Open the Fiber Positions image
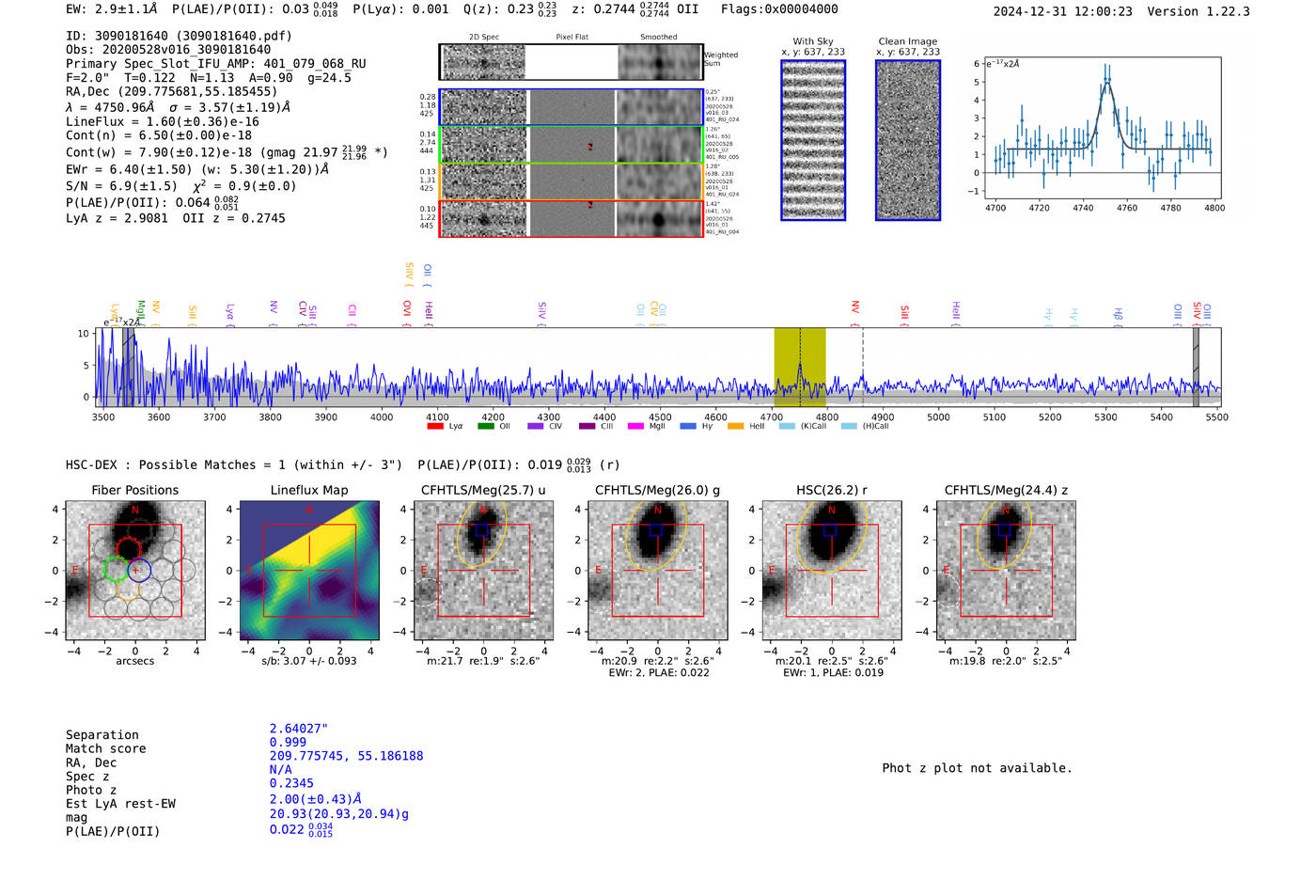This screenshot has height=896, width=1316. point(135,571)
